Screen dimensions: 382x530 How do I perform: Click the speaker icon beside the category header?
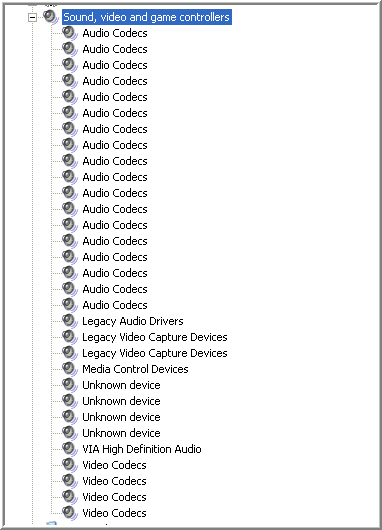[x=51, y=17]
